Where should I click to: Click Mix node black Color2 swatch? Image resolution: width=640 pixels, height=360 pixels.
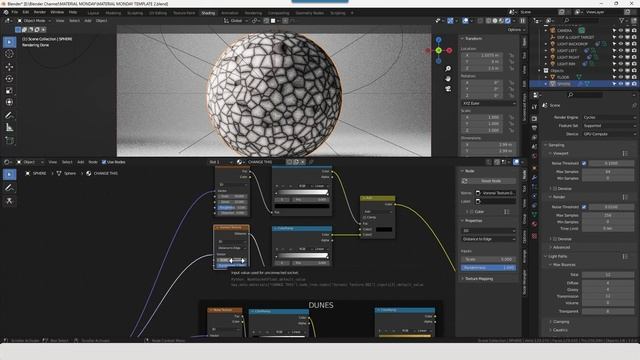(x=384, y=229)
